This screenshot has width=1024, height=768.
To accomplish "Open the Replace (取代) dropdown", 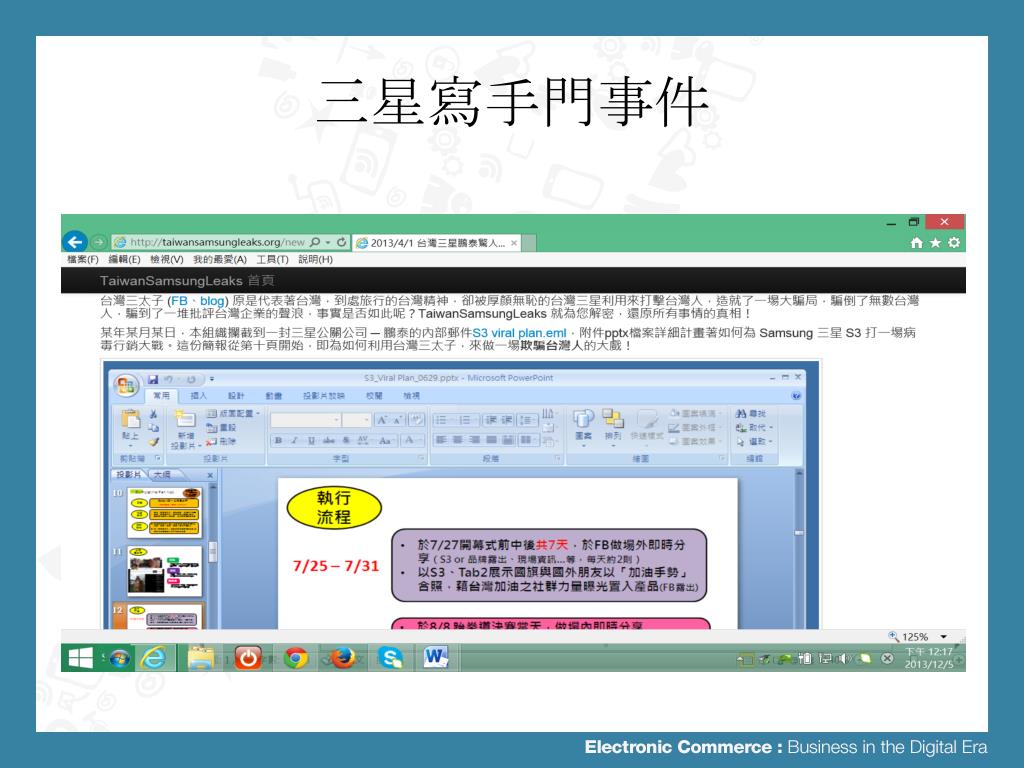I will pos(754,427).
